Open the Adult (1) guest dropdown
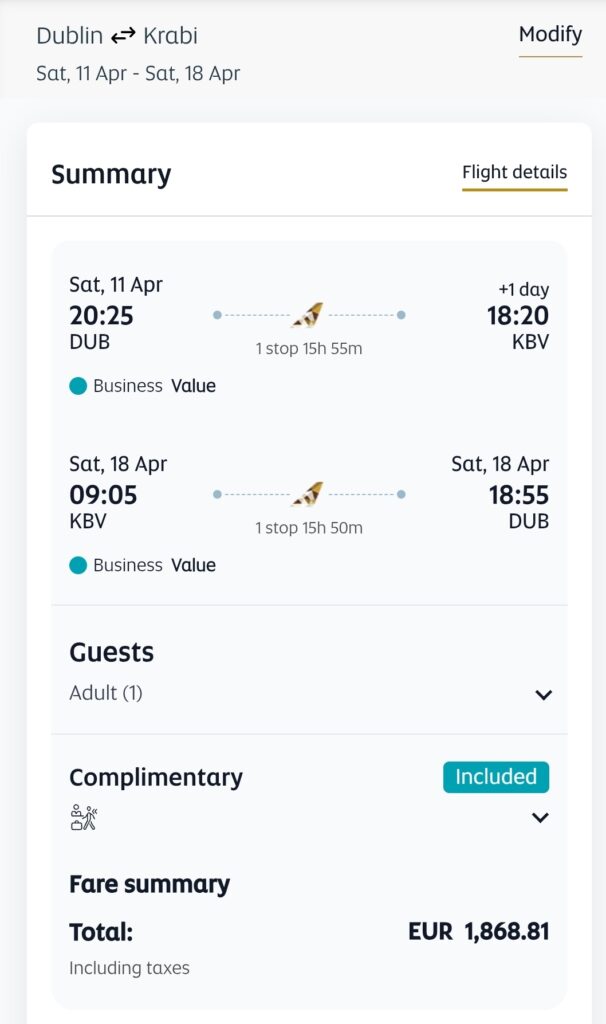 tap(106, 693)
